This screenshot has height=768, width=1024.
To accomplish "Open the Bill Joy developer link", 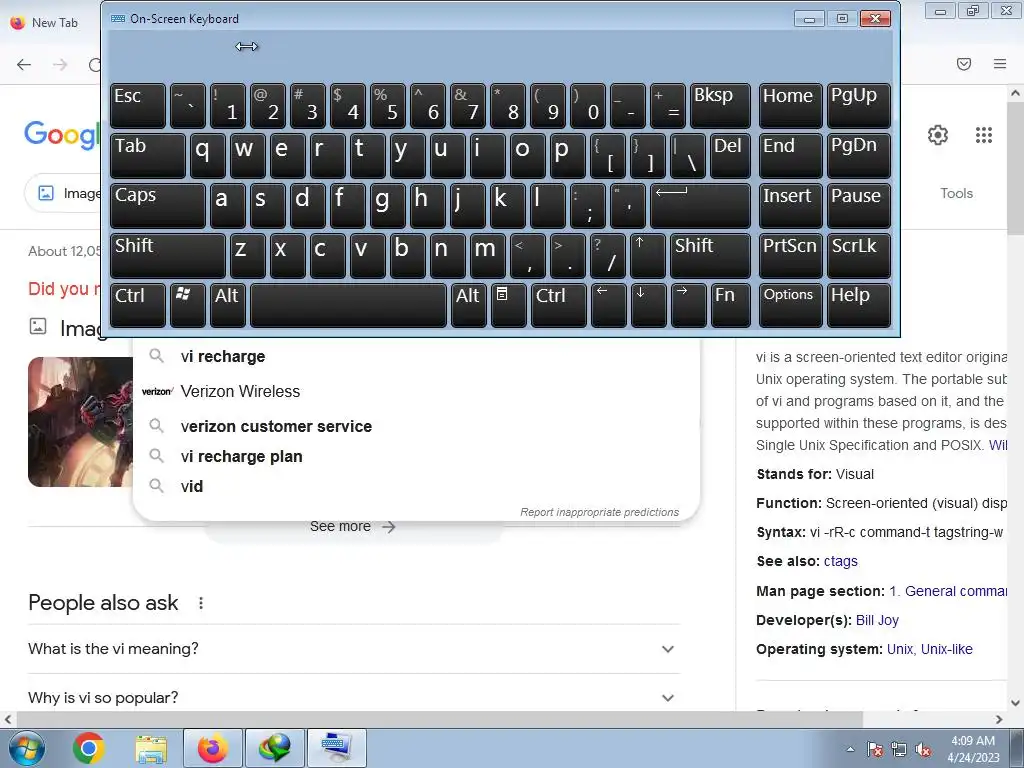I will click(x=877, y=620).
